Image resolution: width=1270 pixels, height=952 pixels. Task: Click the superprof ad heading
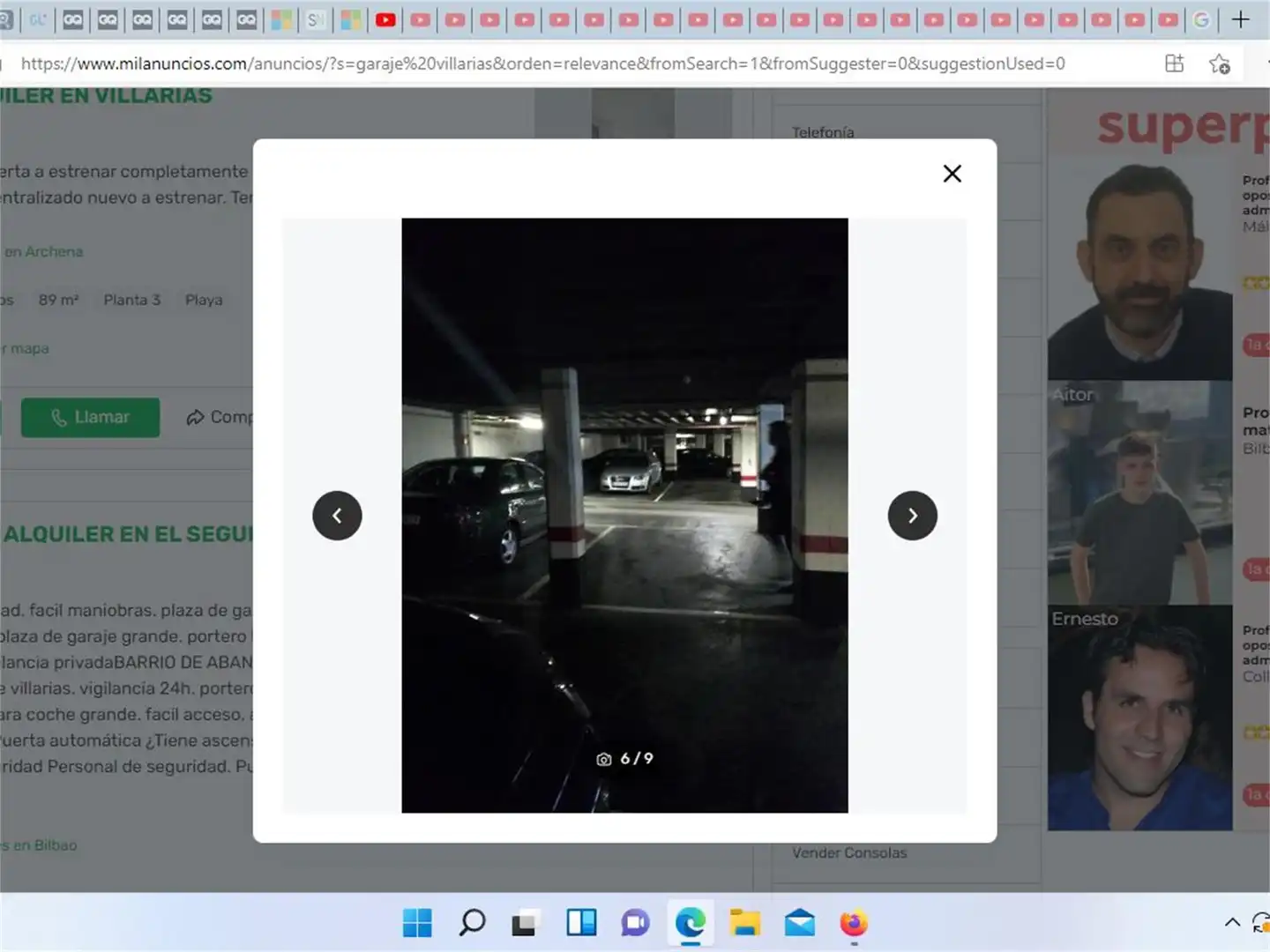(x=1182, y=128)
